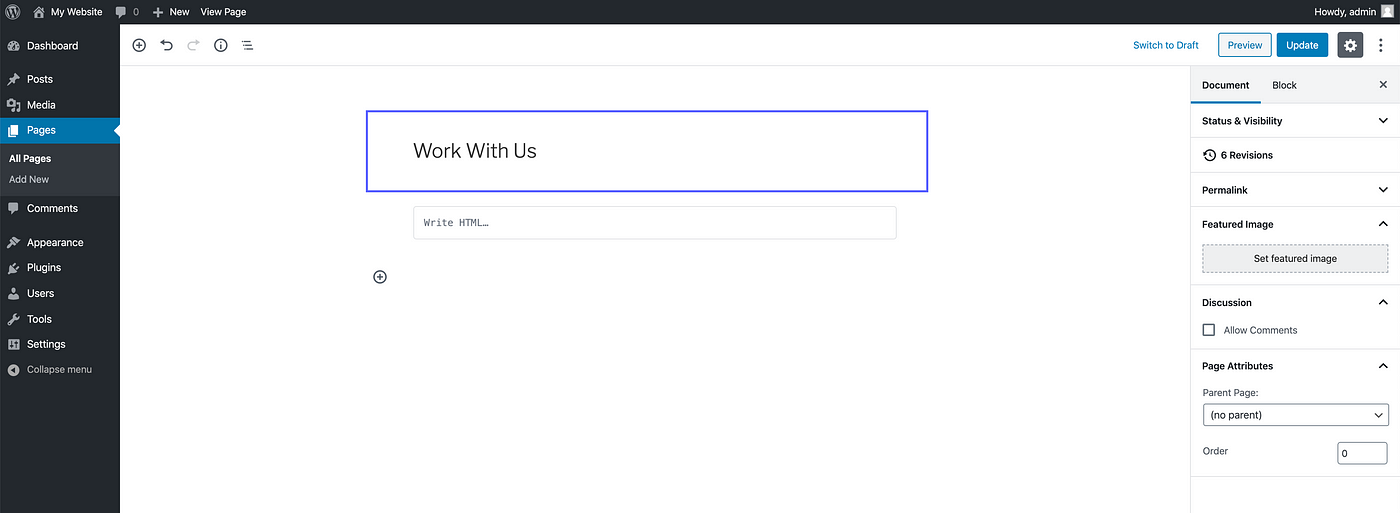Add a block using the plus icon below the HTML block
1400x513 pixels.
(x=380, y=277)
